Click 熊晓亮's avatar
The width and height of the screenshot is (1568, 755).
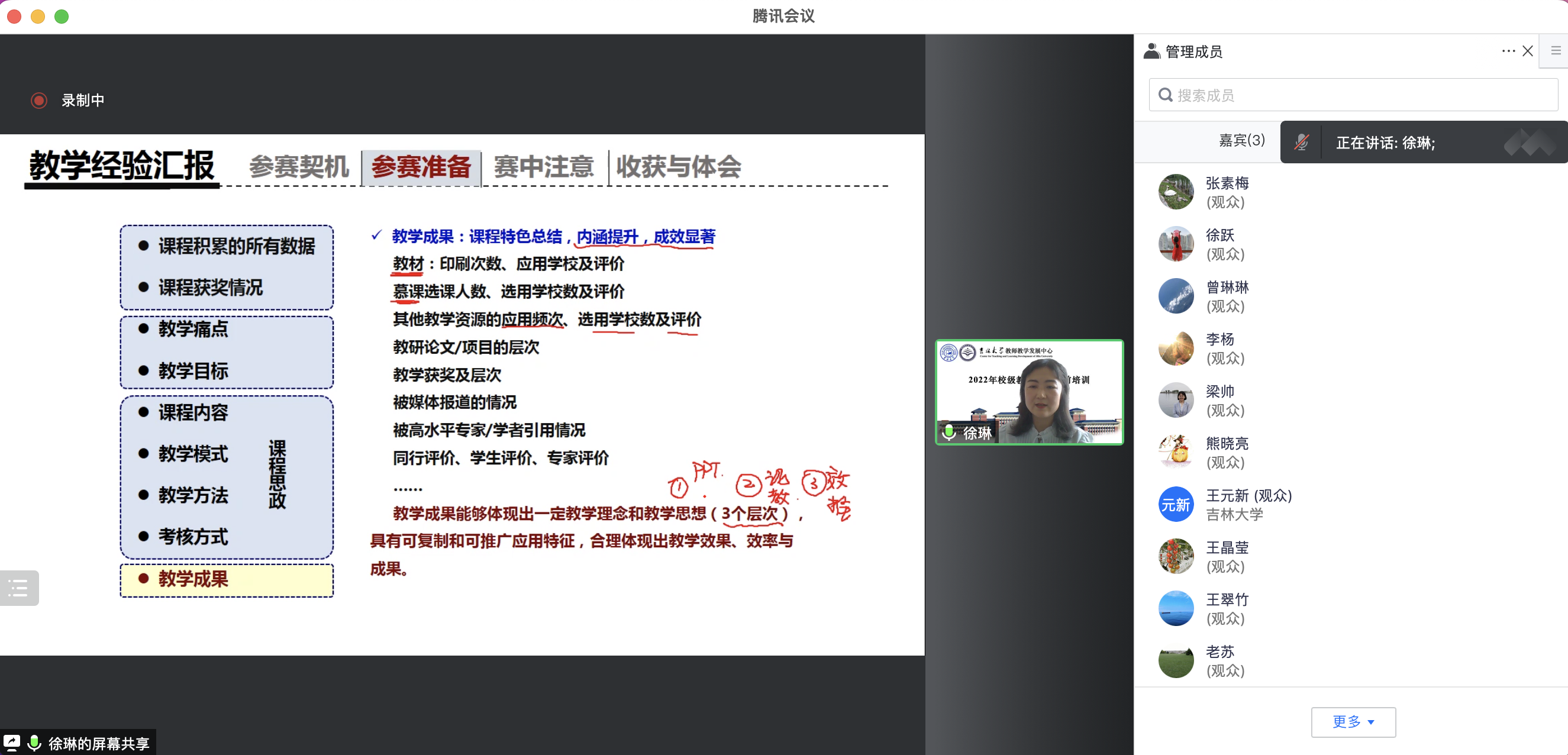coord(1175,452)
